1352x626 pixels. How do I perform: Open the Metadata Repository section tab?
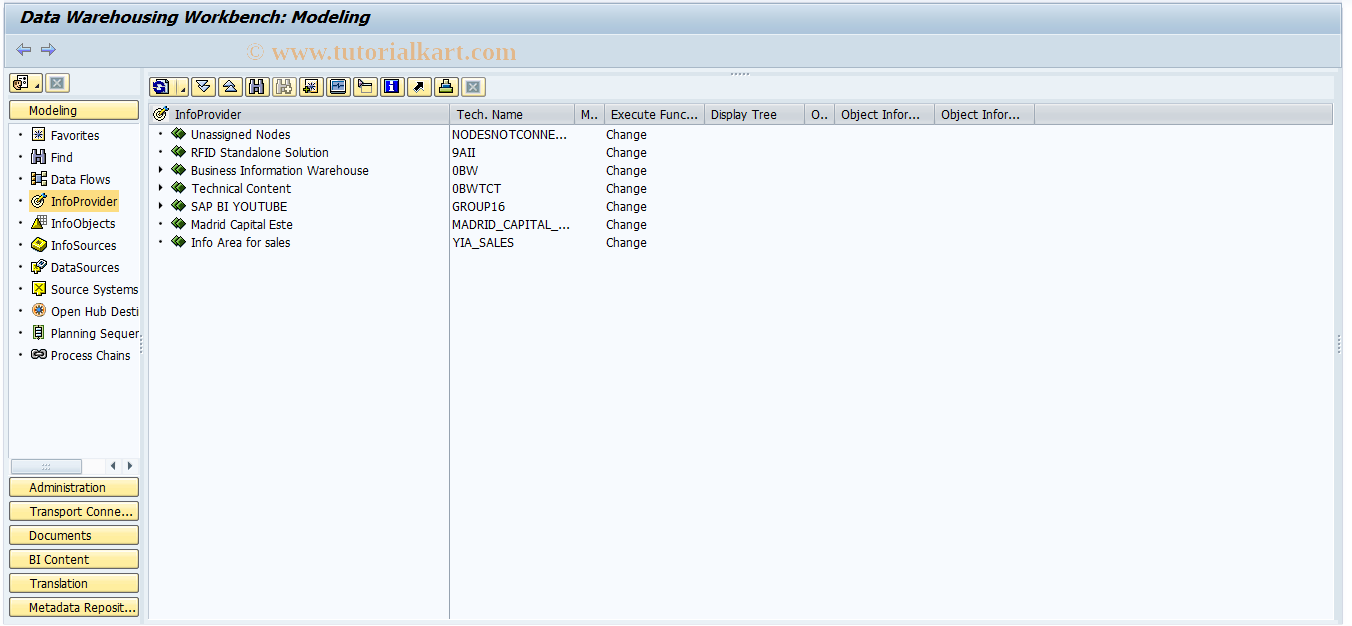pyautogui.click(x=74, y=607)
